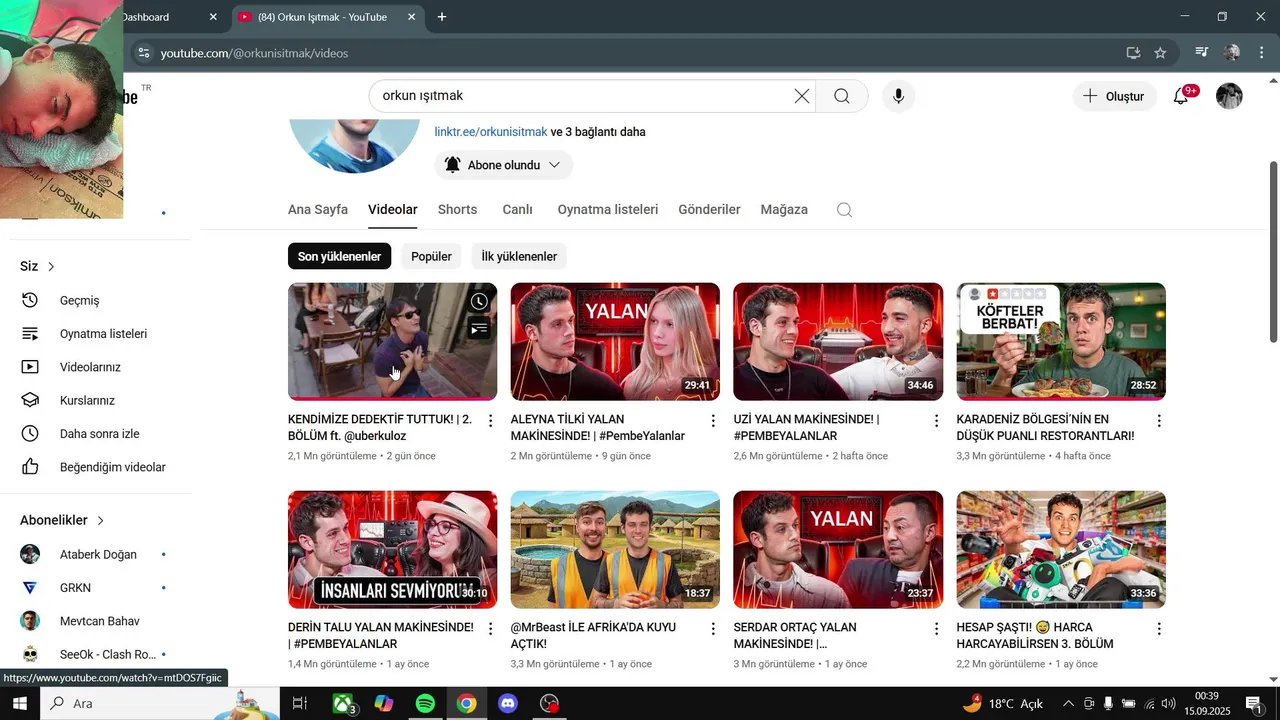The height and width of the screenshot is (720, 1280).
Task: Open the notifications bell
Action: (1182, 96)
